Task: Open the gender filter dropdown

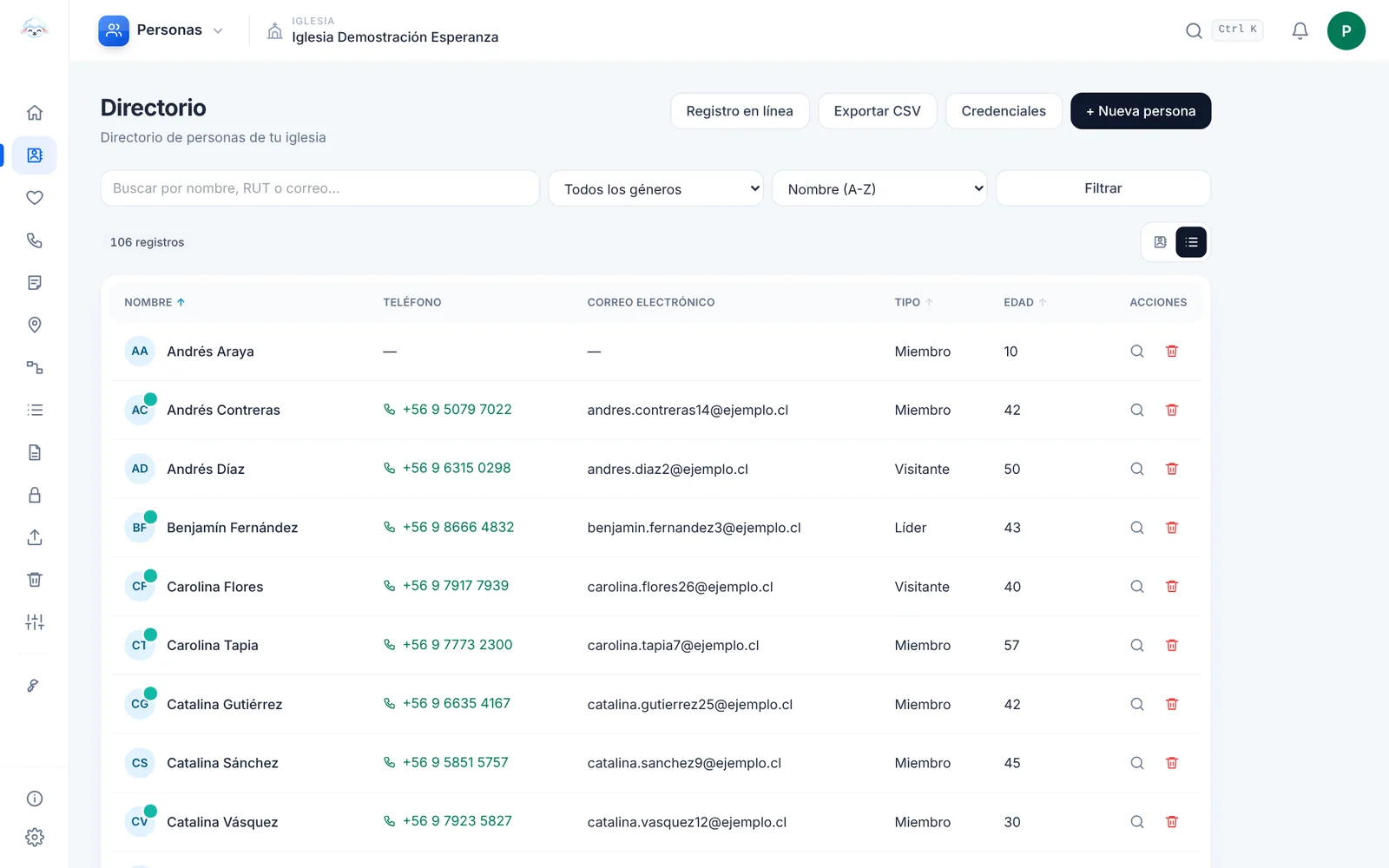Action: (x=655, y=188)
